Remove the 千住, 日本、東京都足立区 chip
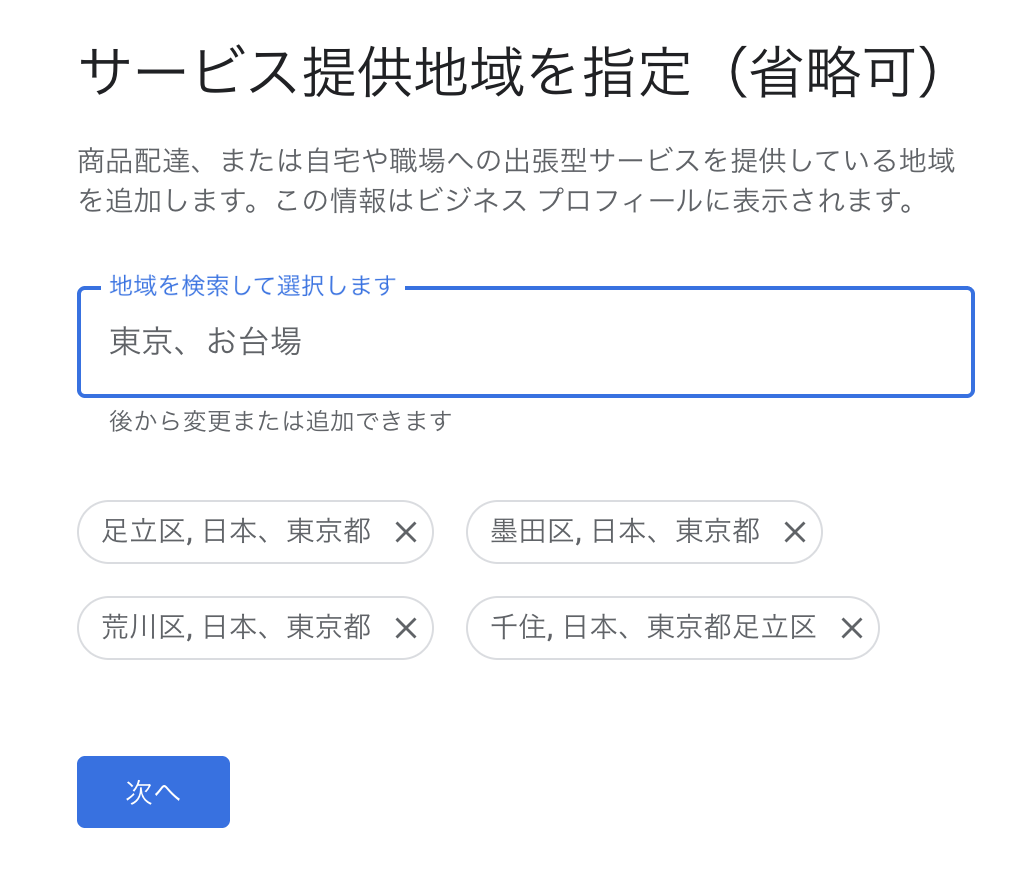Image resolution: width=1024 pixels, height=872 pixels. click(x=852, y=628)
